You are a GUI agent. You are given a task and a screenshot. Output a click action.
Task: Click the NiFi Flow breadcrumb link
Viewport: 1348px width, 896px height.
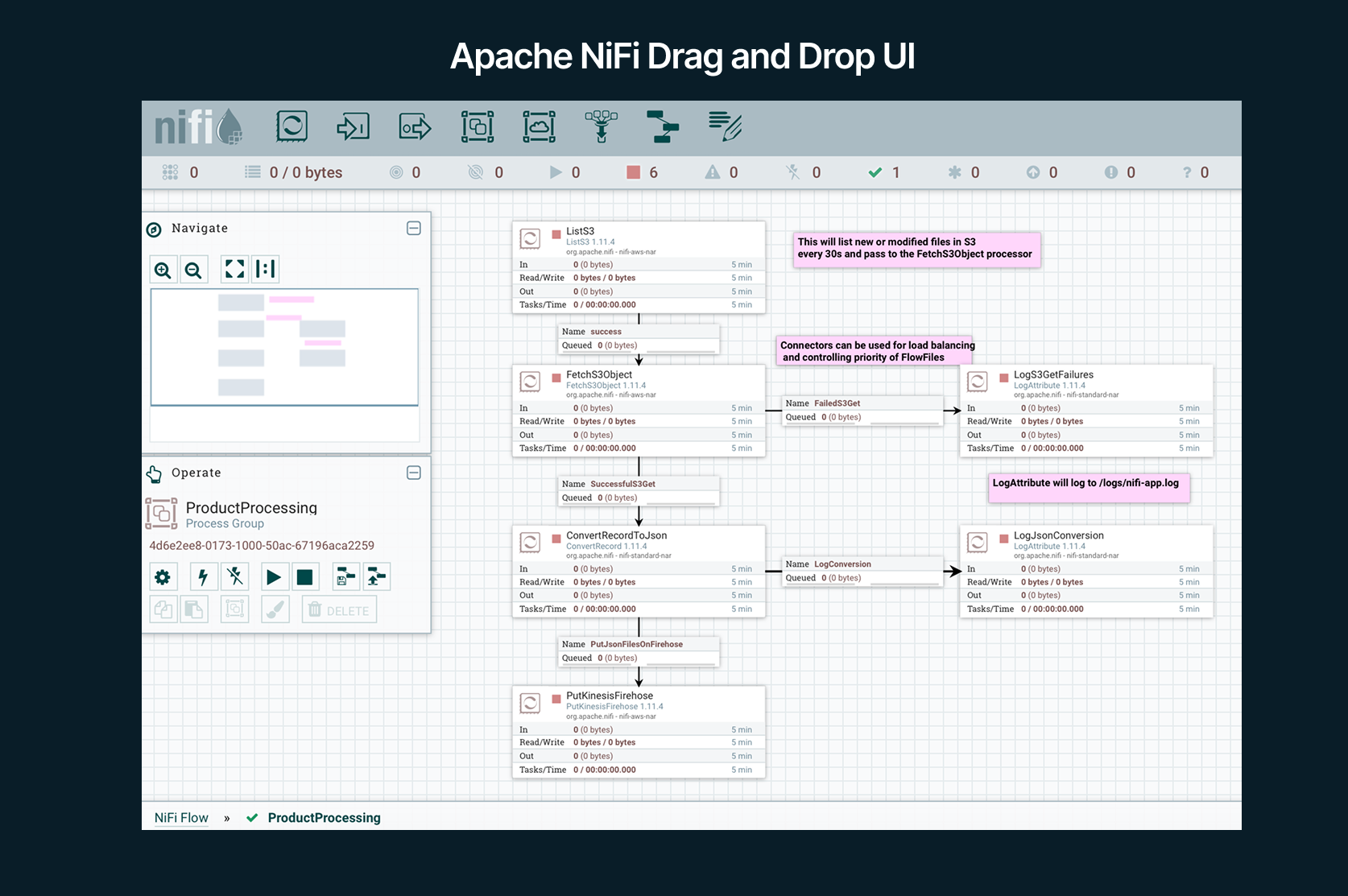point(181,818)
